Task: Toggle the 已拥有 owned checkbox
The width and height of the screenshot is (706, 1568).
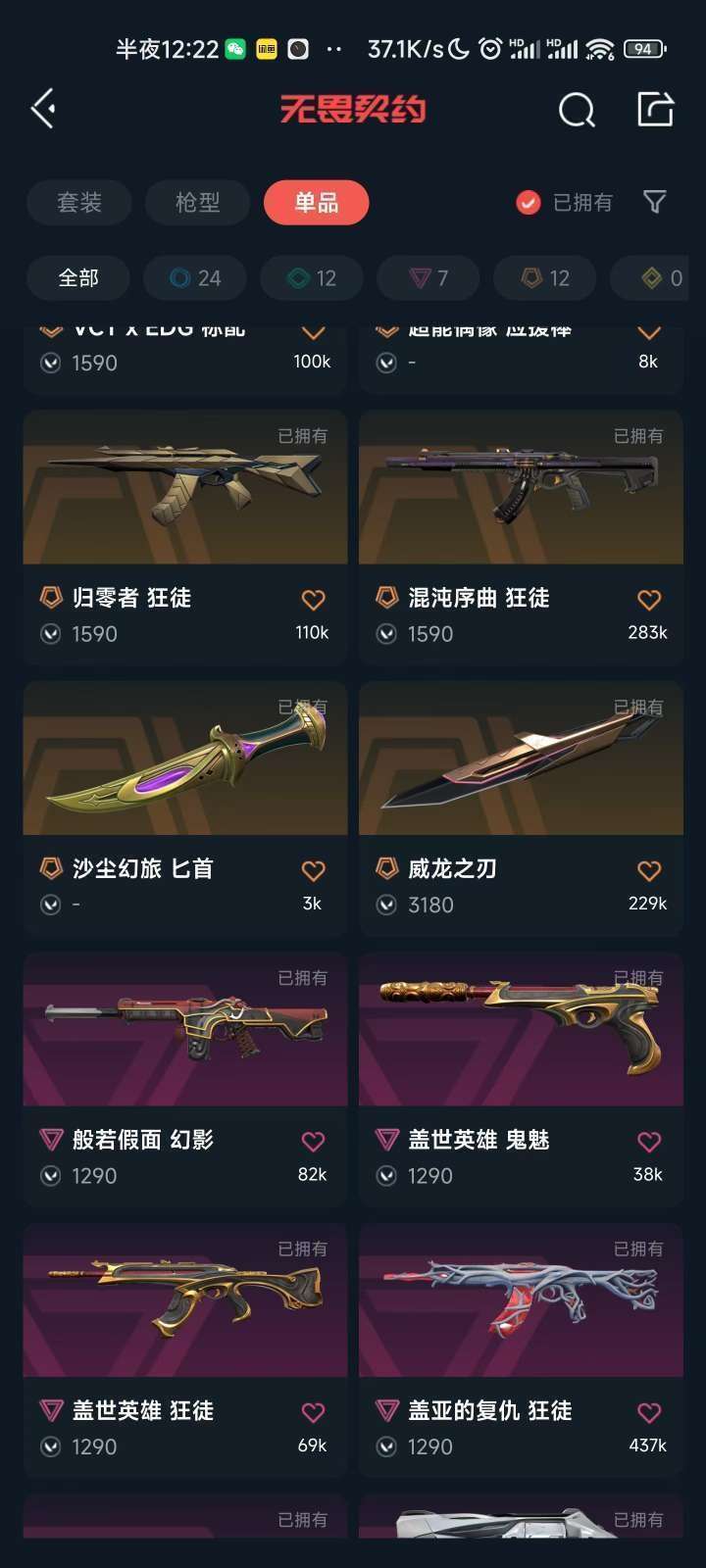Action: pyautogui.click(x=529, y=203)
